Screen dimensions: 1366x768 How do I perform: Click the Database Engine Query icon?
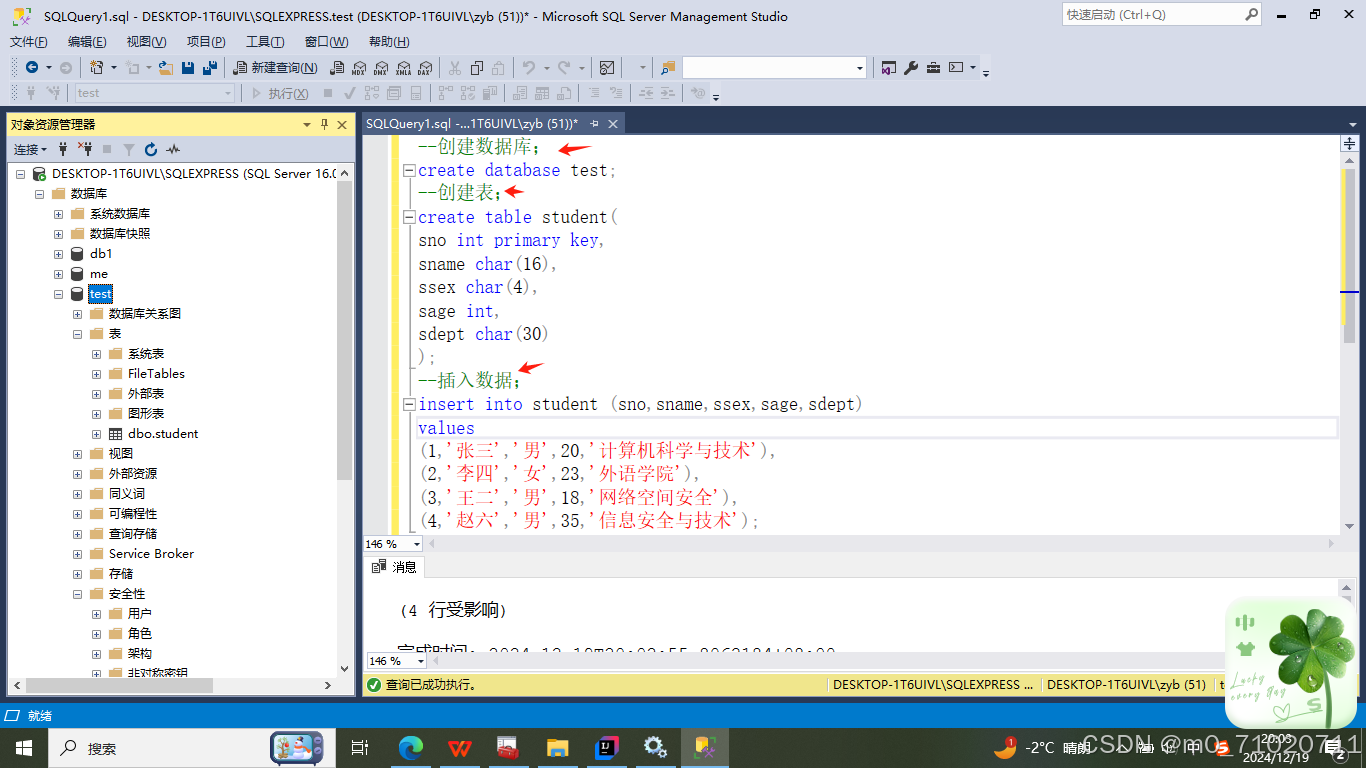click(336, 68)
